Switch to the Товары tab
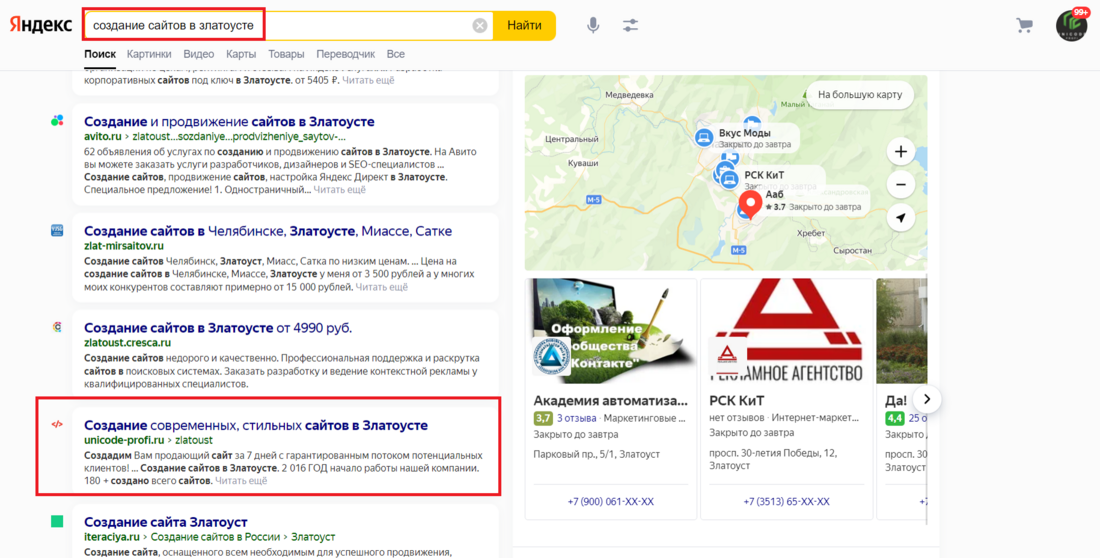 (x=286, y=54)
